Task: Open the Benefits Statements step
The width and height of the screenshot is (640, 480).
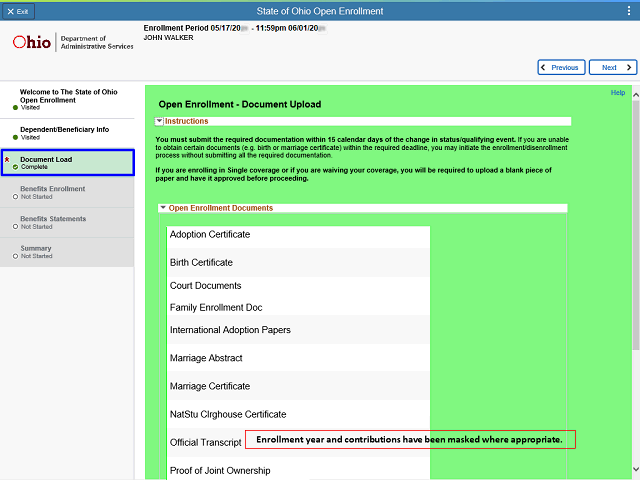Action: 67,223
